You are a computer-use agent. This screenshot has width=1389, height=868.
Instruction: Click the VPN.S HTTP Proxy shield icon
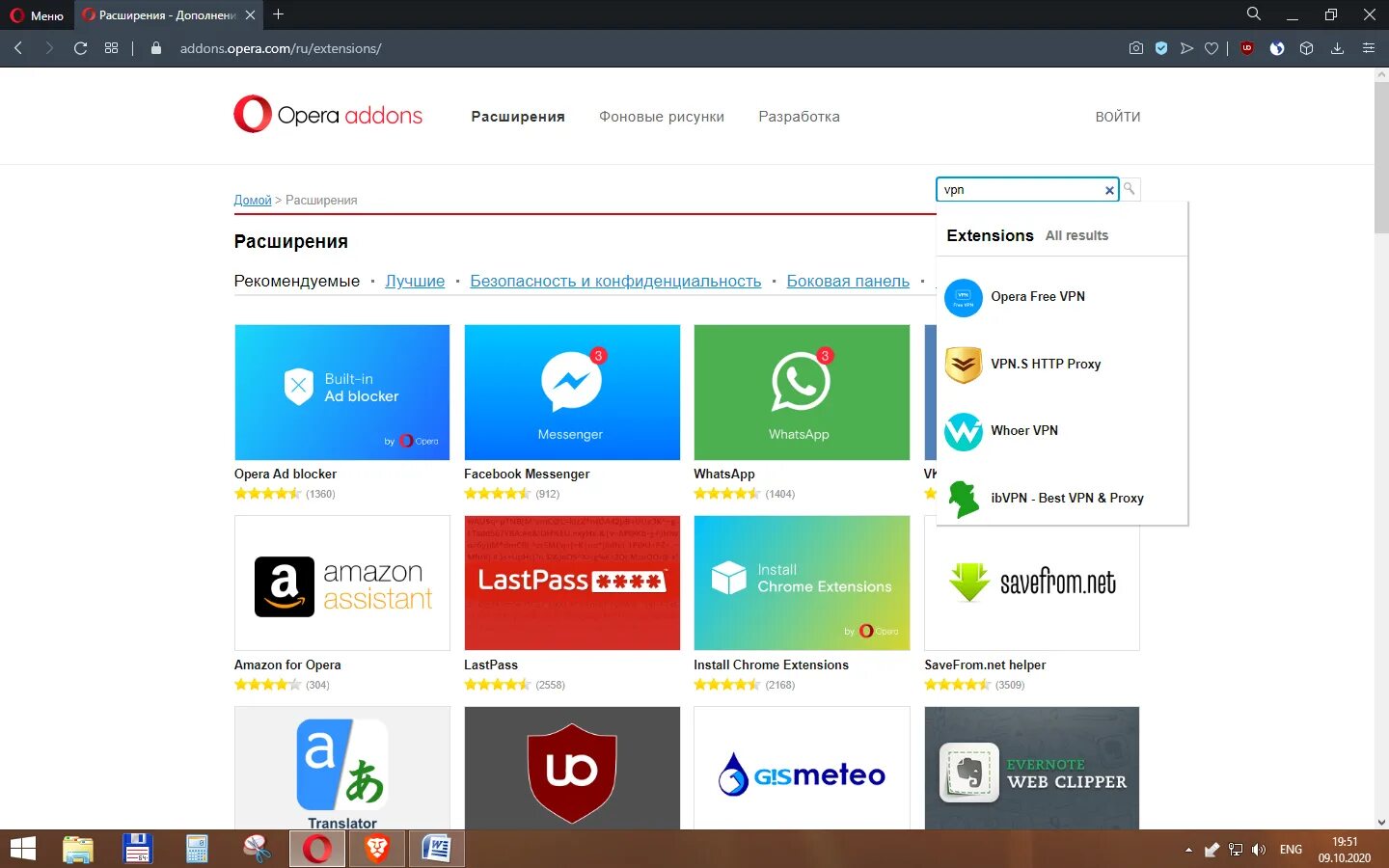pos(963,365)
